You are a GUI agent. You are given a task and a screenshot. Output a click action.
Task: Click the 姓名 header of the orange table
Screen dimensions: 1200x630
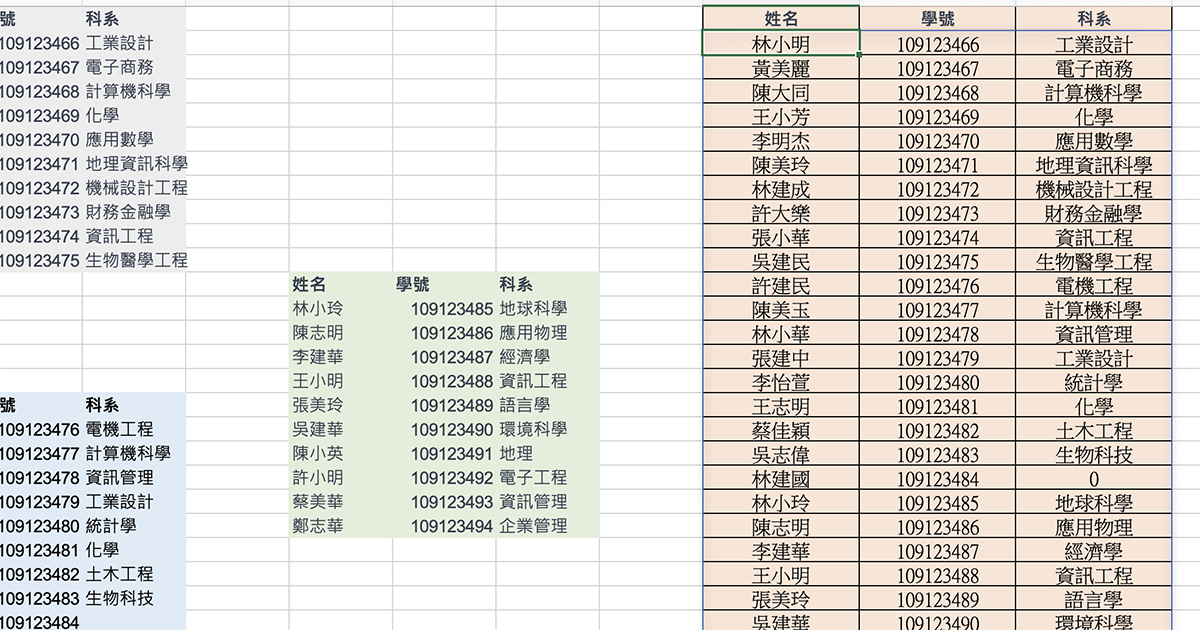[x=780, y=18]
